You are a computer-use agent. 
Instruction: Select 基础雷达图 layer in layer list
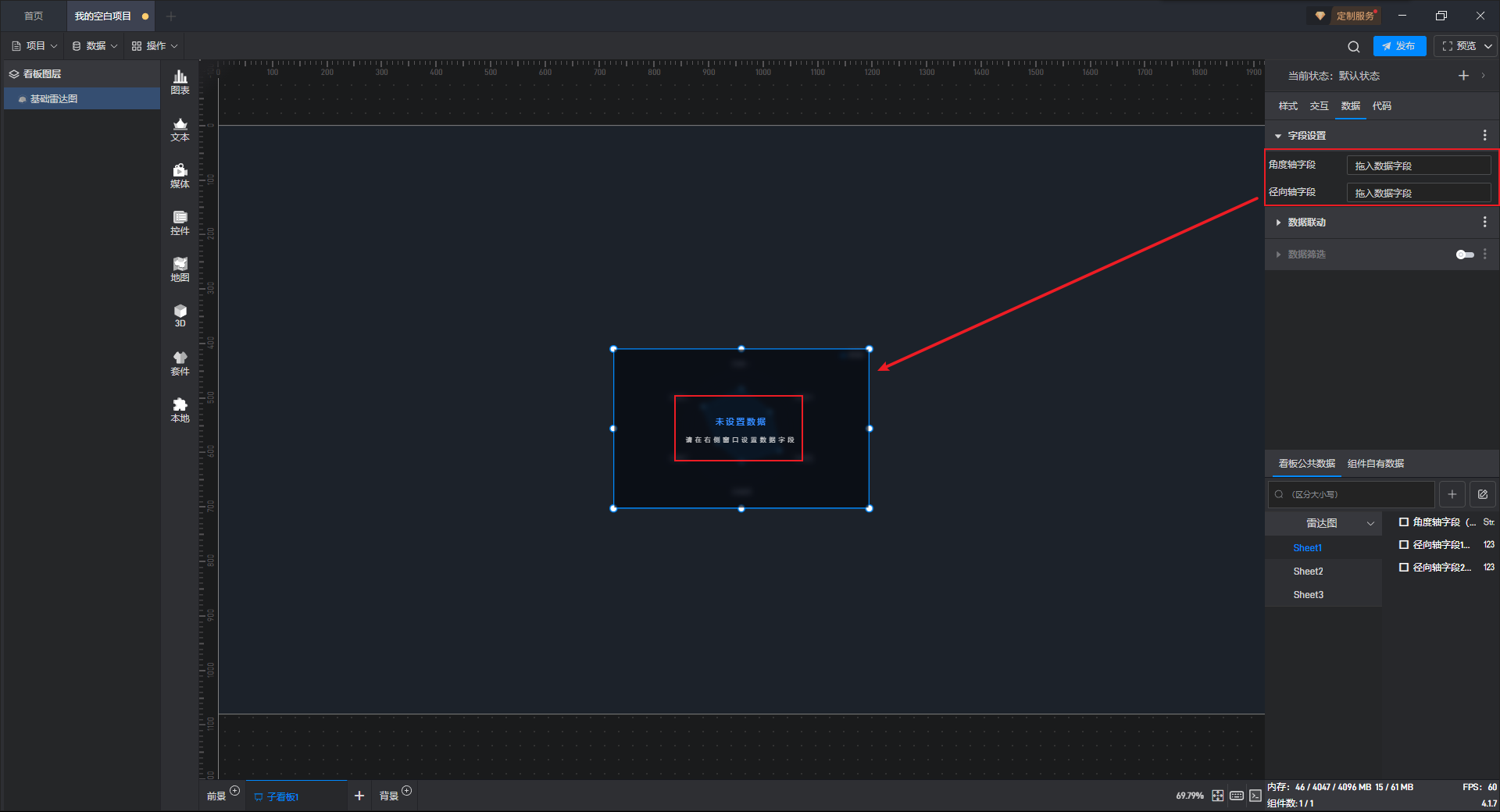pyautogui.click(x=82, y=99)
